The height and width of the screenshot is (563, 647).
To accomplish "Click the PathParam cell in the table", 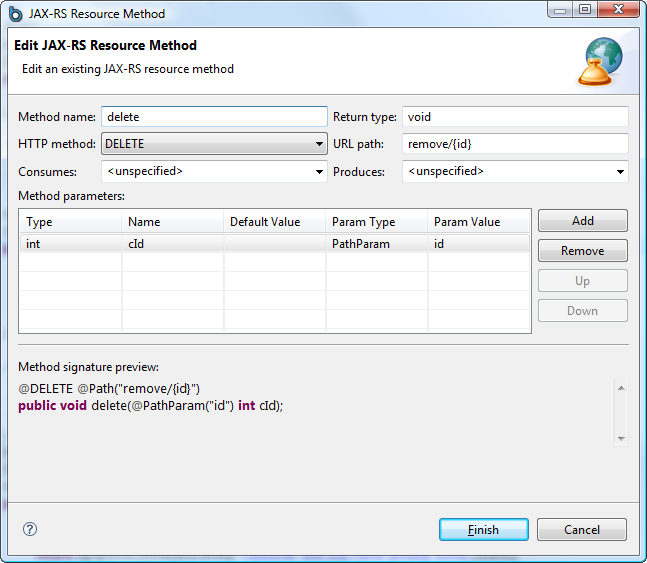I will click(x=376, y=244).
